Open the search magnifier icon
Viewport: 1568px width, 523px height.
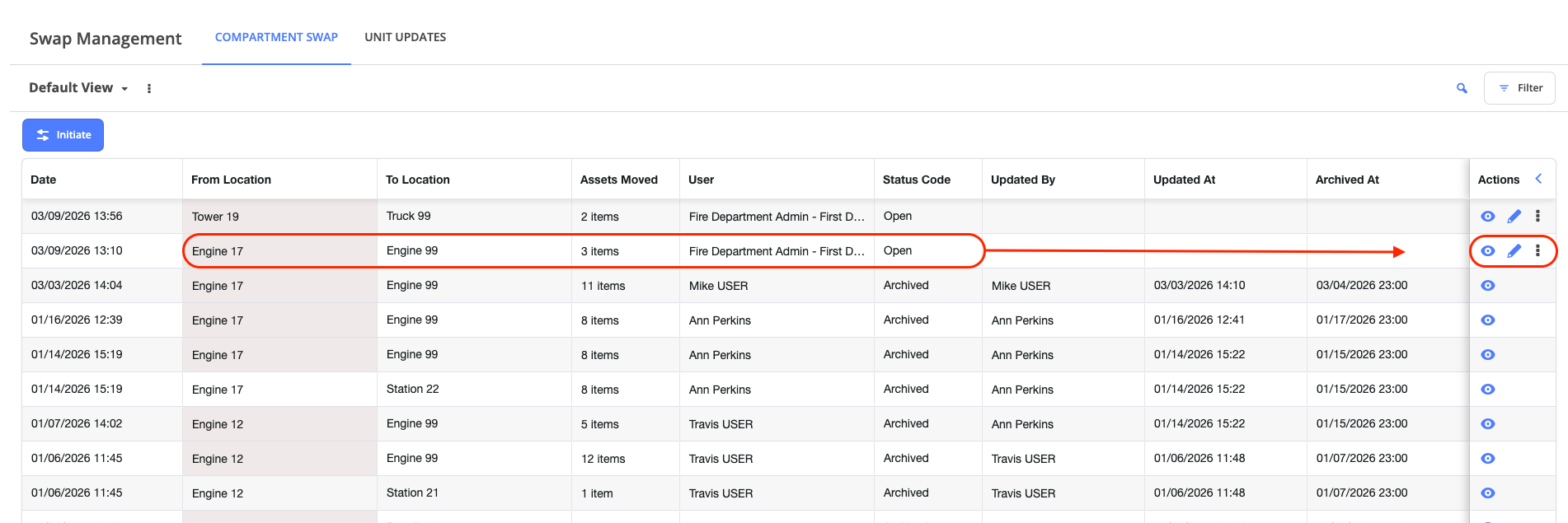(x=1462, y=88)
